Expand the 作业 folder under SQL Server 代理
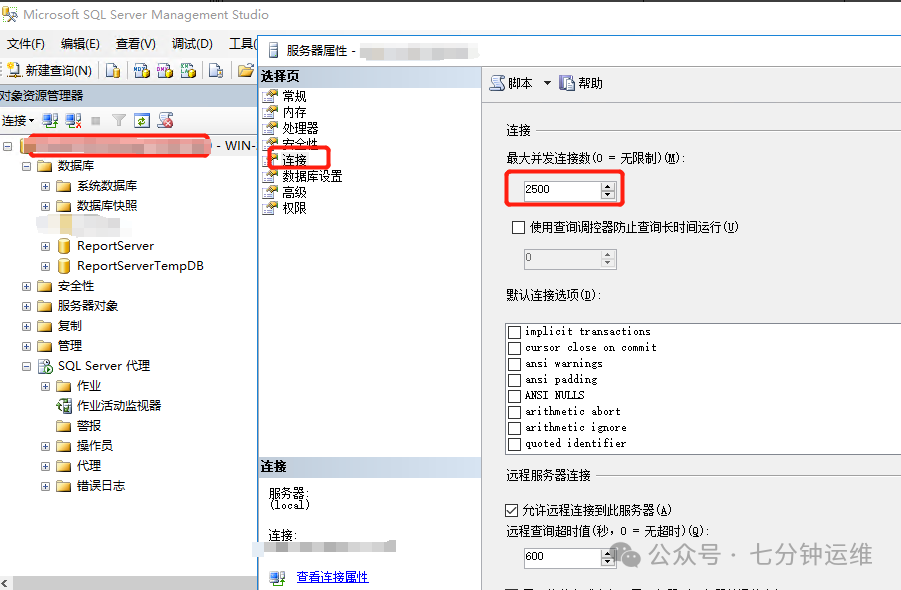Screen dimensions: 901x590 45,386
